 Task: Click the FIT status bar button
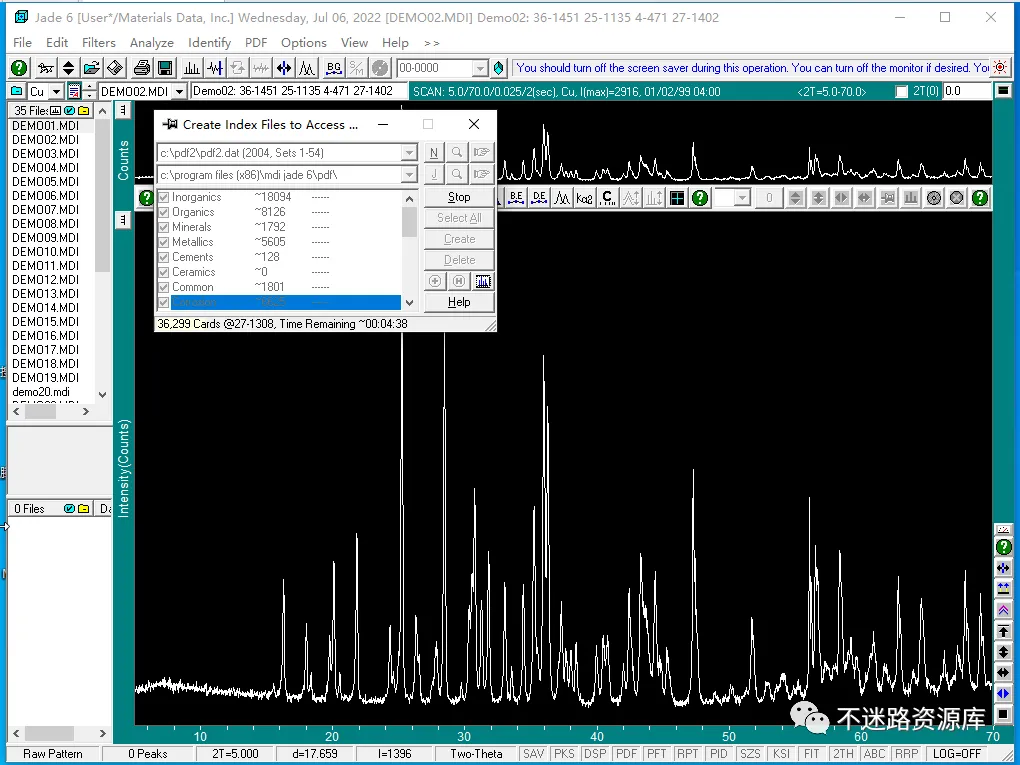[x=812, y=754]
